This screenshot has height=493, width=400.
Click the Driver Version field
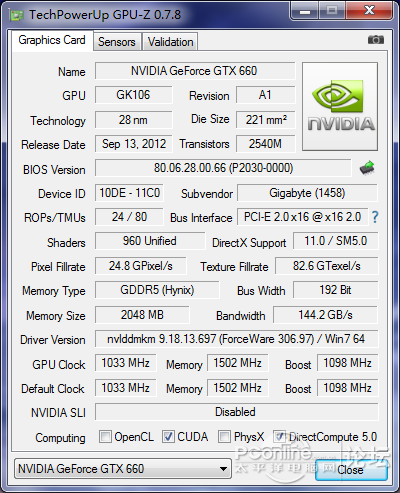click(236, 339)
